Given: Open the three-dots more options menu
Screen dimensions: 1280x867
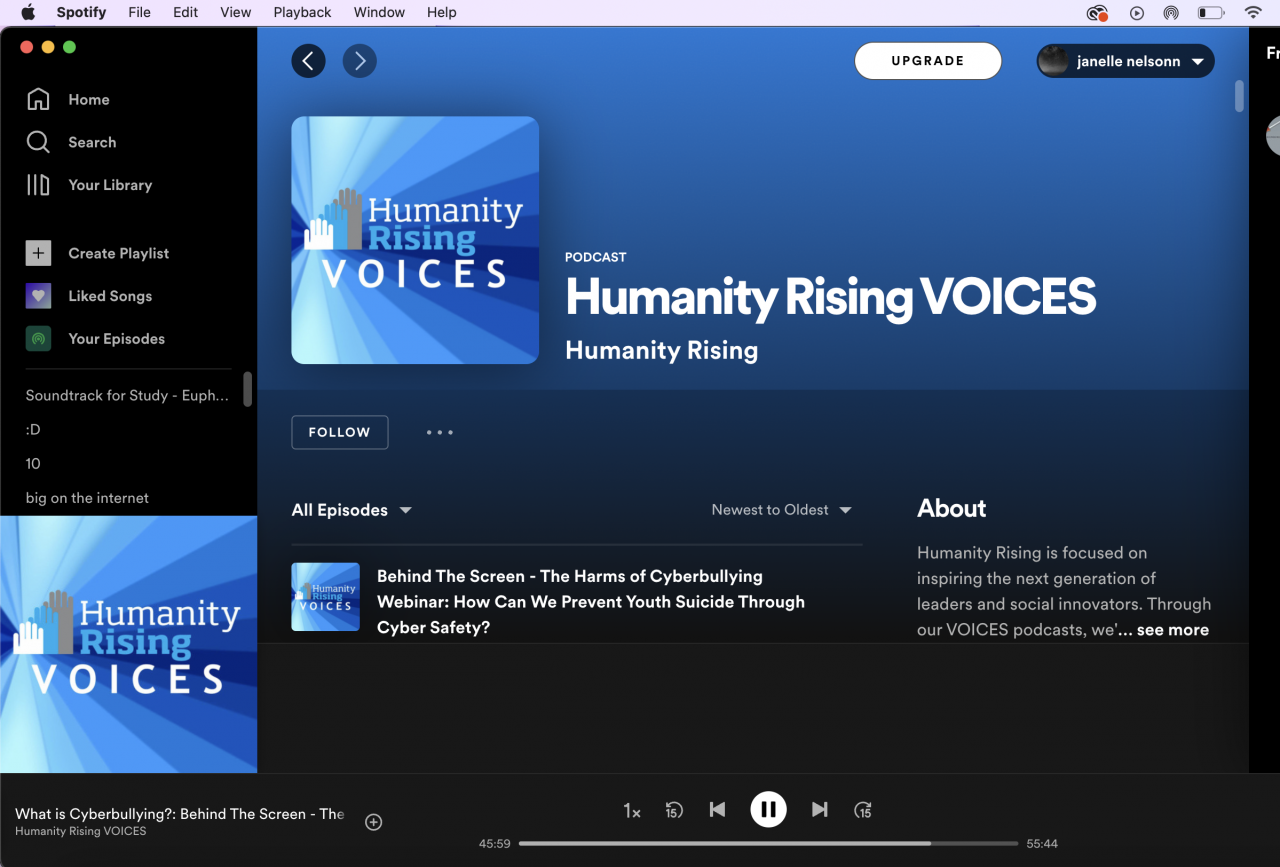Looking at the screenshot, I should click(x=440, y=432).
